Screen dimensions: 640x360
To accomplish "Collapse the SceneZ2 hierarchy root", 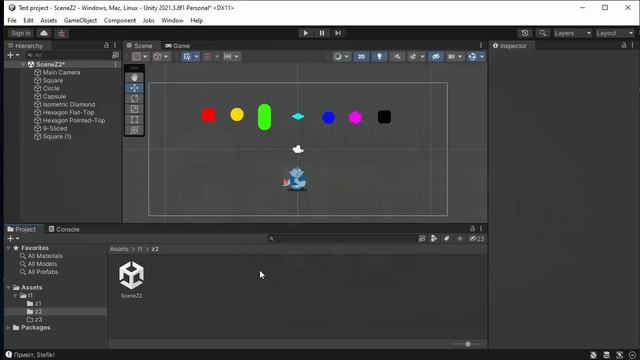I will (x=23, y=64).
